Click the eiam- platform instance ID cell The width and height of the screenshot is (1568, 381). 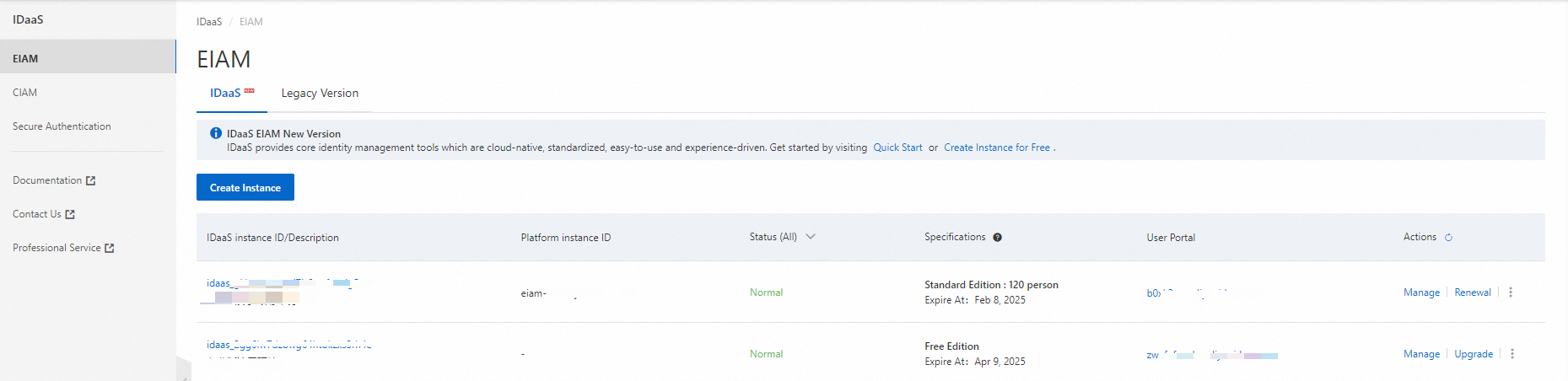point(549,293)
